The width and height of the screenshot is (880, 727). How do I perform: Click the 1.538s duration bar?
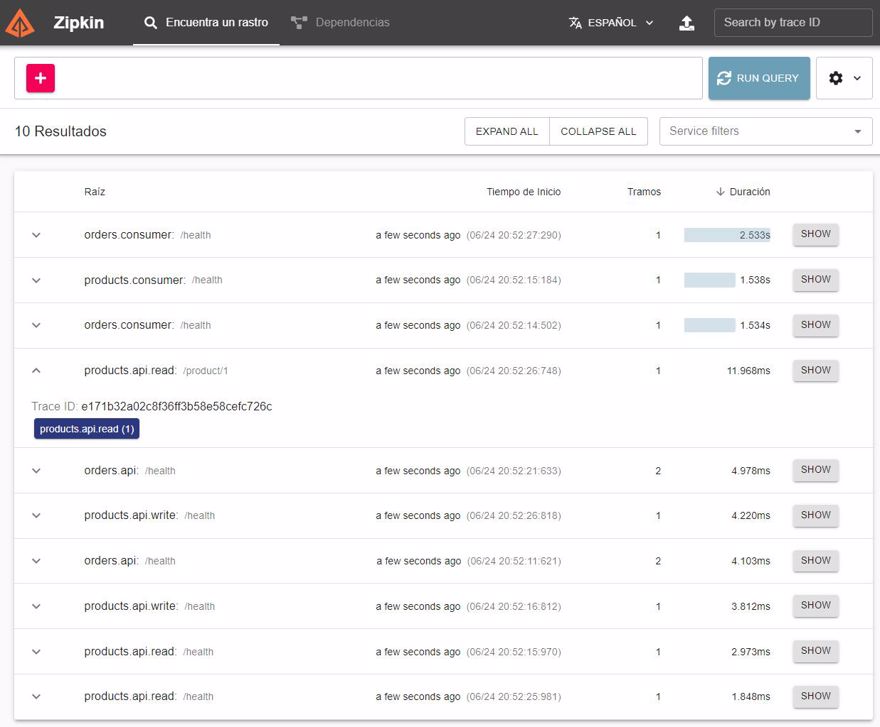(x=709, y=280)
